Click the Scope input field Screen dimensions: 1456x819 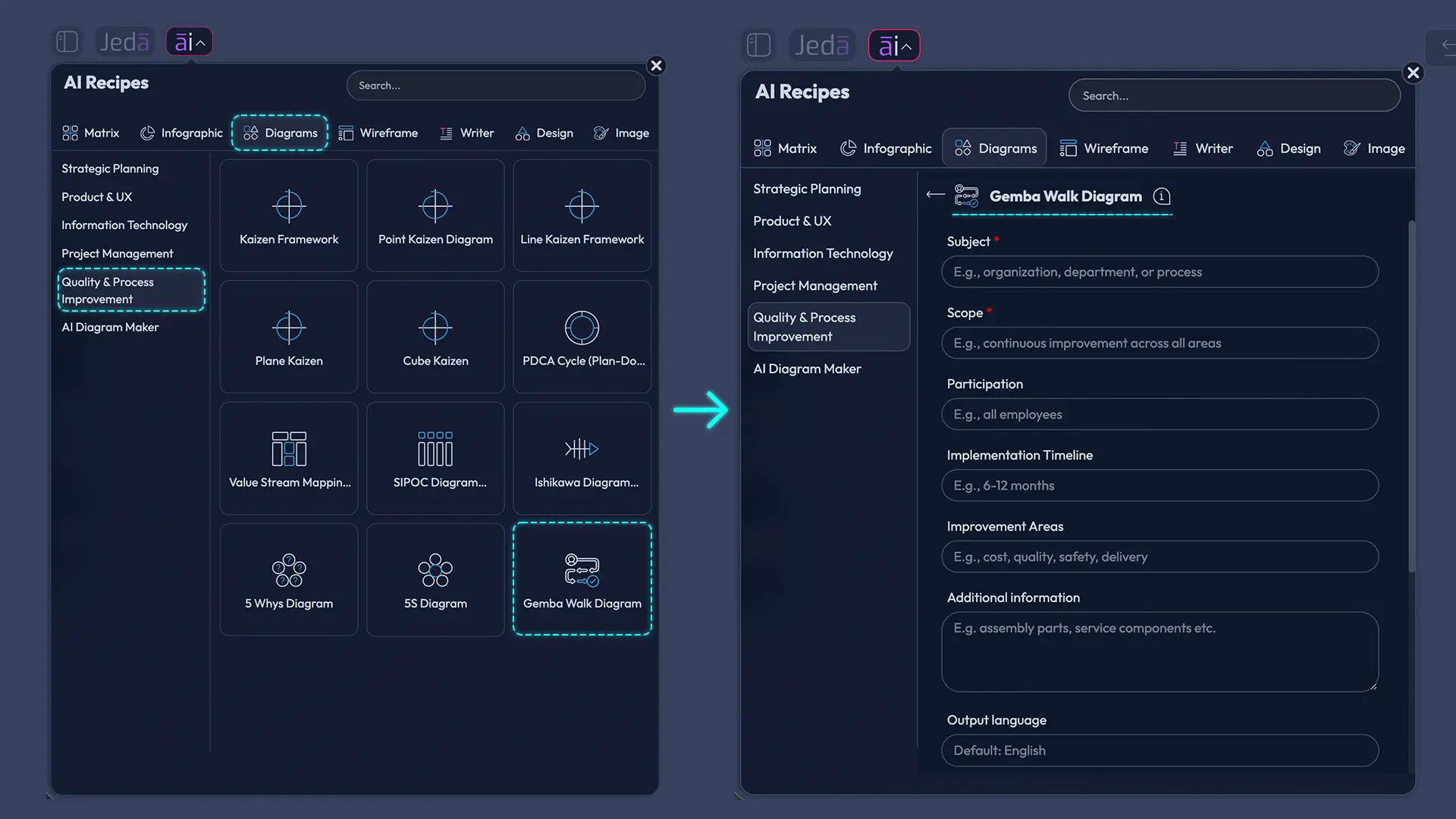point(1159,344)
